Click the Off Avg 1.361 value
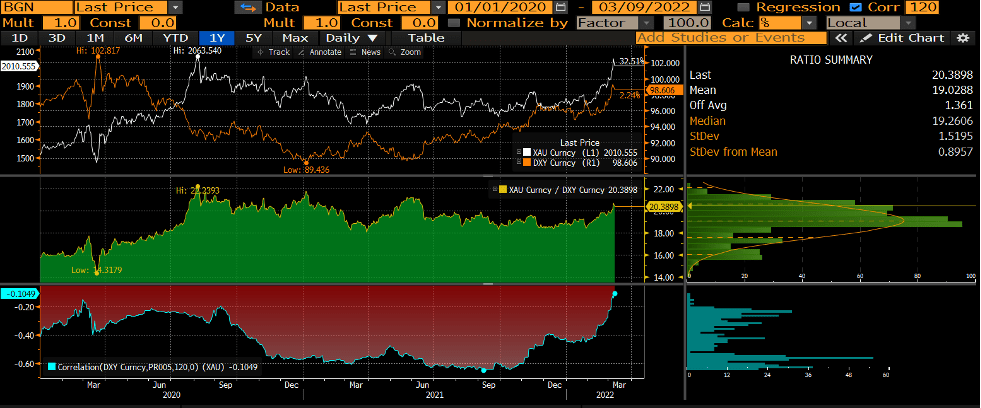The height and width of the screenshot is (408, 981). tap(958, 105)
